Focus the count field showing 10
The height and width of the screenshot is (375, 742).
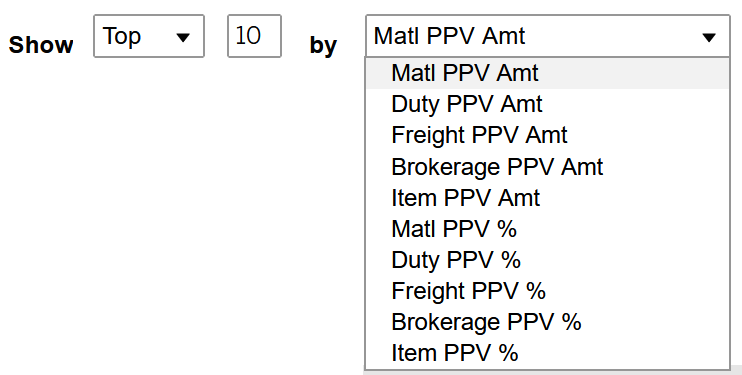point(254,36)
